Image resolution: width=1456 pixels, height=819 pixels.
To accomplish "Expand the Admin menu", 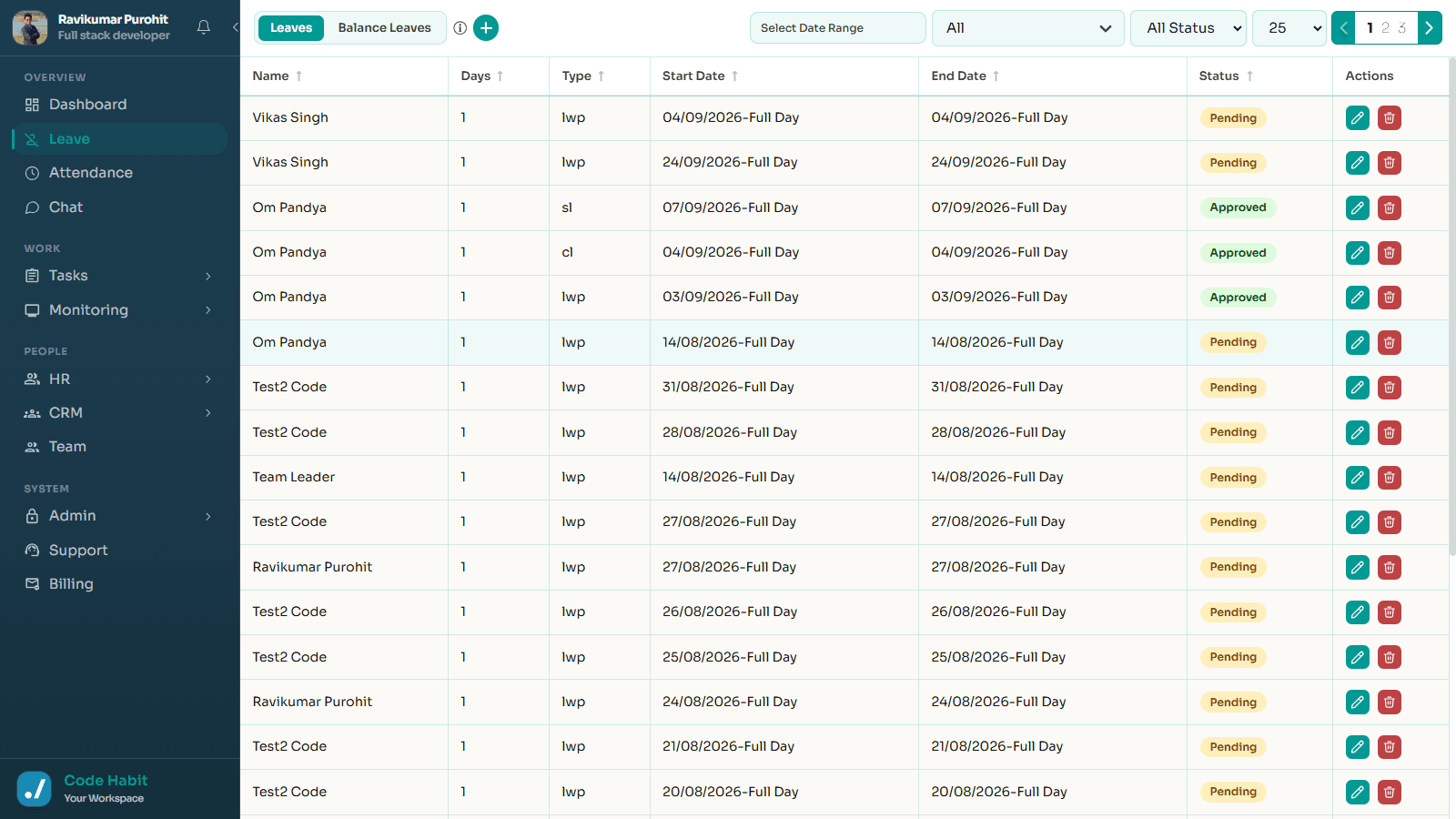I will [x=118, y=516].
